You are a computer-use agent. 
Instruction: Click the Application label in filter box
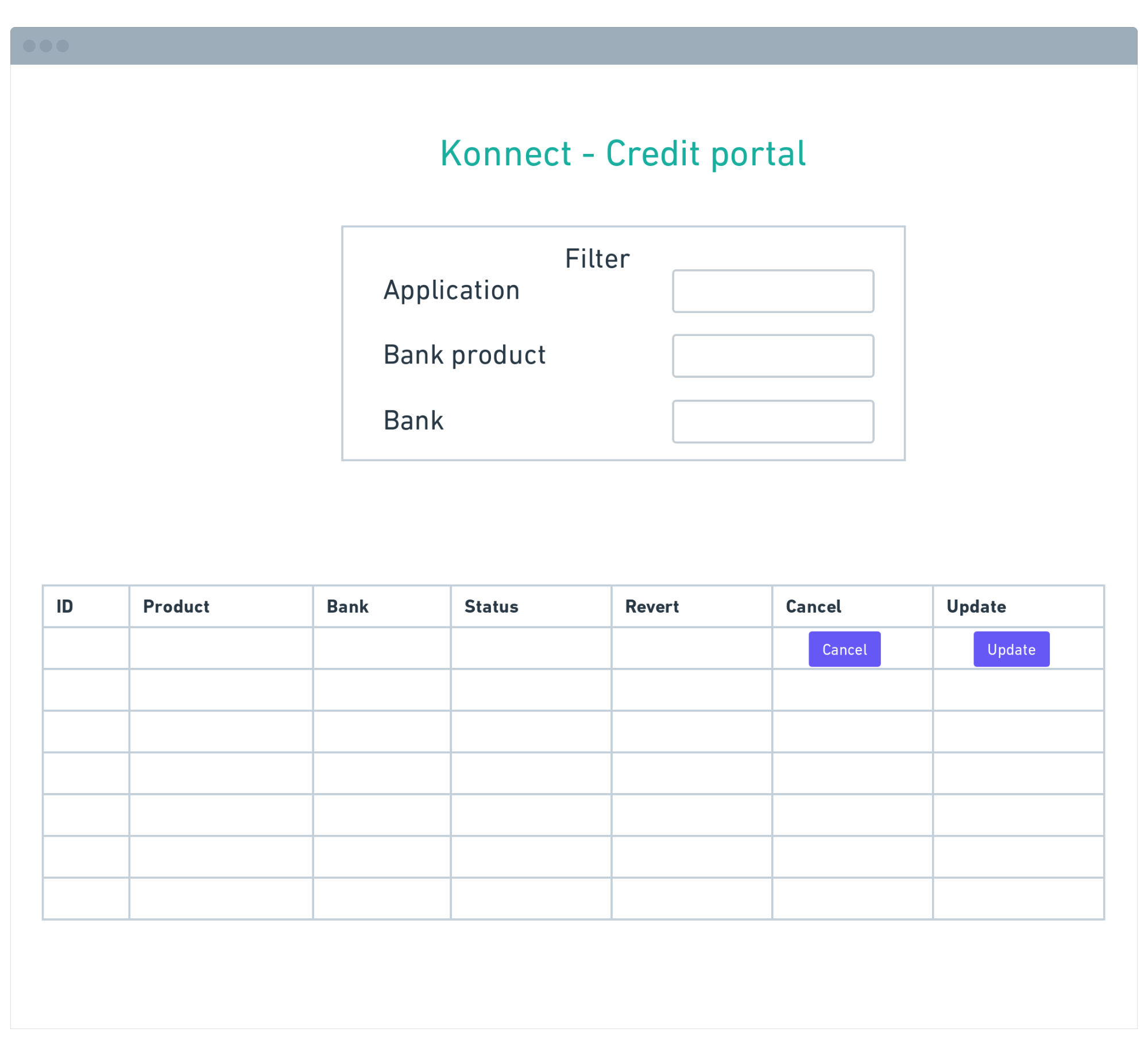pos(451,291)
